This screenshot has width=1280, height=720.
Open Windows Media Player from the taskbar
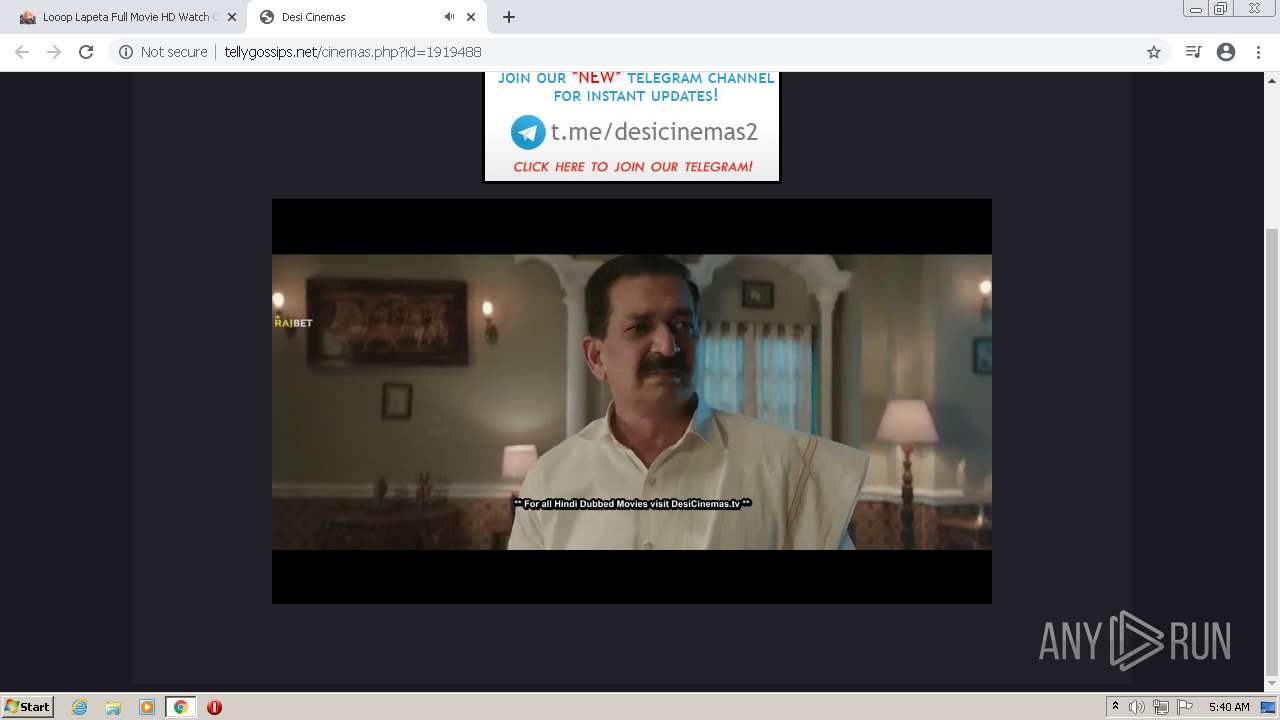147,707
